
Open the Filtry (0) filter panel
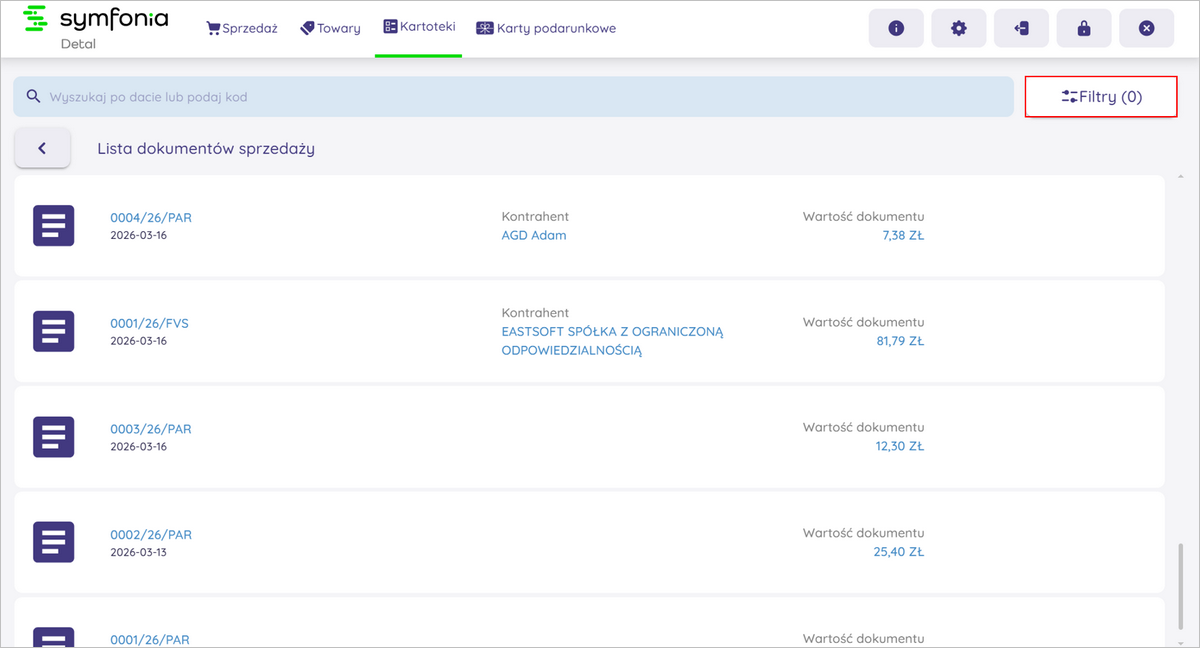pyautogui.click(x=1101, y=97)
